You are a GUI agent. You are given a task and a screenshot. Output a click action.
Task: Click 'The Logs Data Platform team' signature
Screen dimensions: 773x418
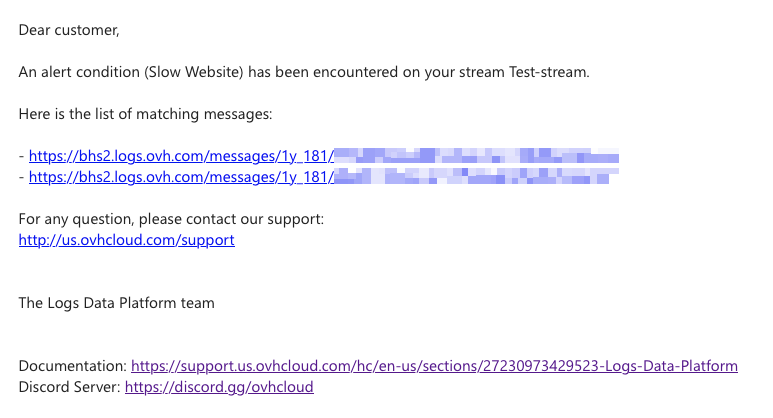[x=116, y=303]
